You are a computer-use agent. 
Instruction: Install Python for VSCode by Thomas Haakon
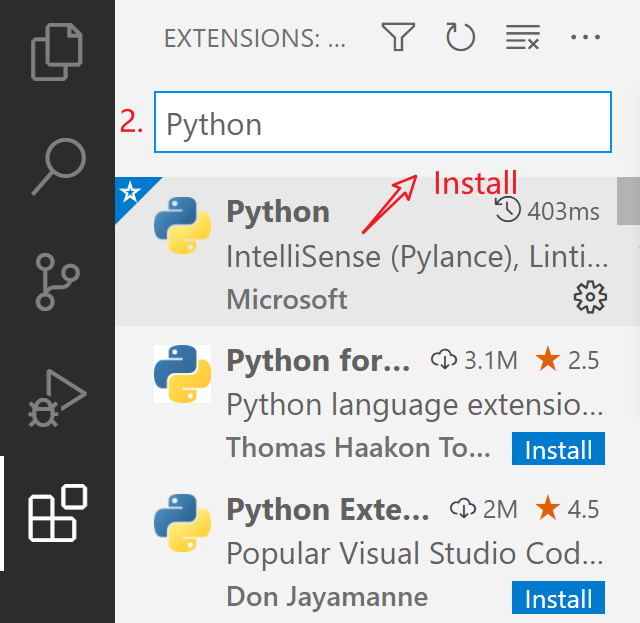pos(558,449)
